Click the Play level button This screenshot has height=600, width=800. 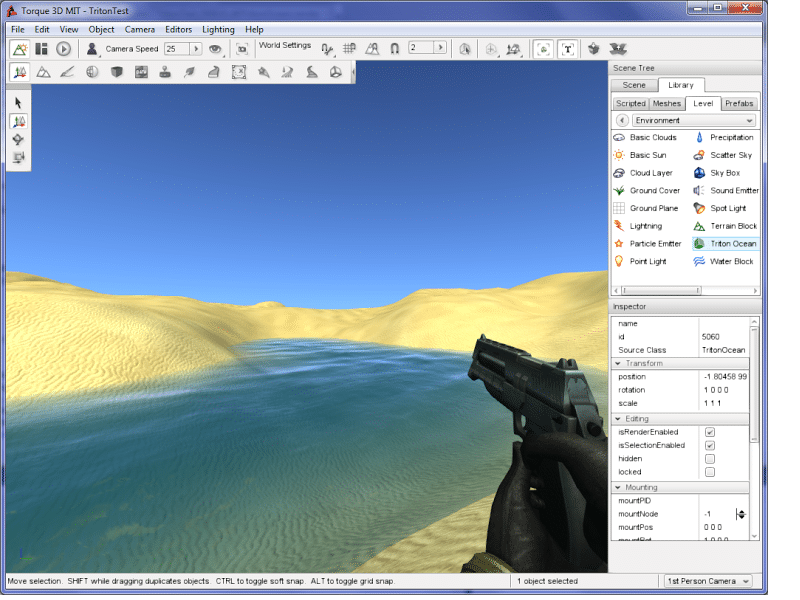pyautogui.click(x=63, y=49)
